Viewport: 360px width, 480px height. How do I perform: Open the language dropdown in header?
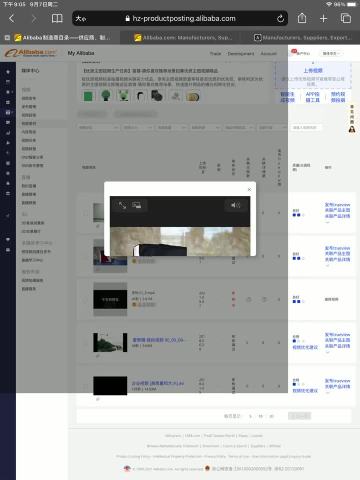[330, 53]
